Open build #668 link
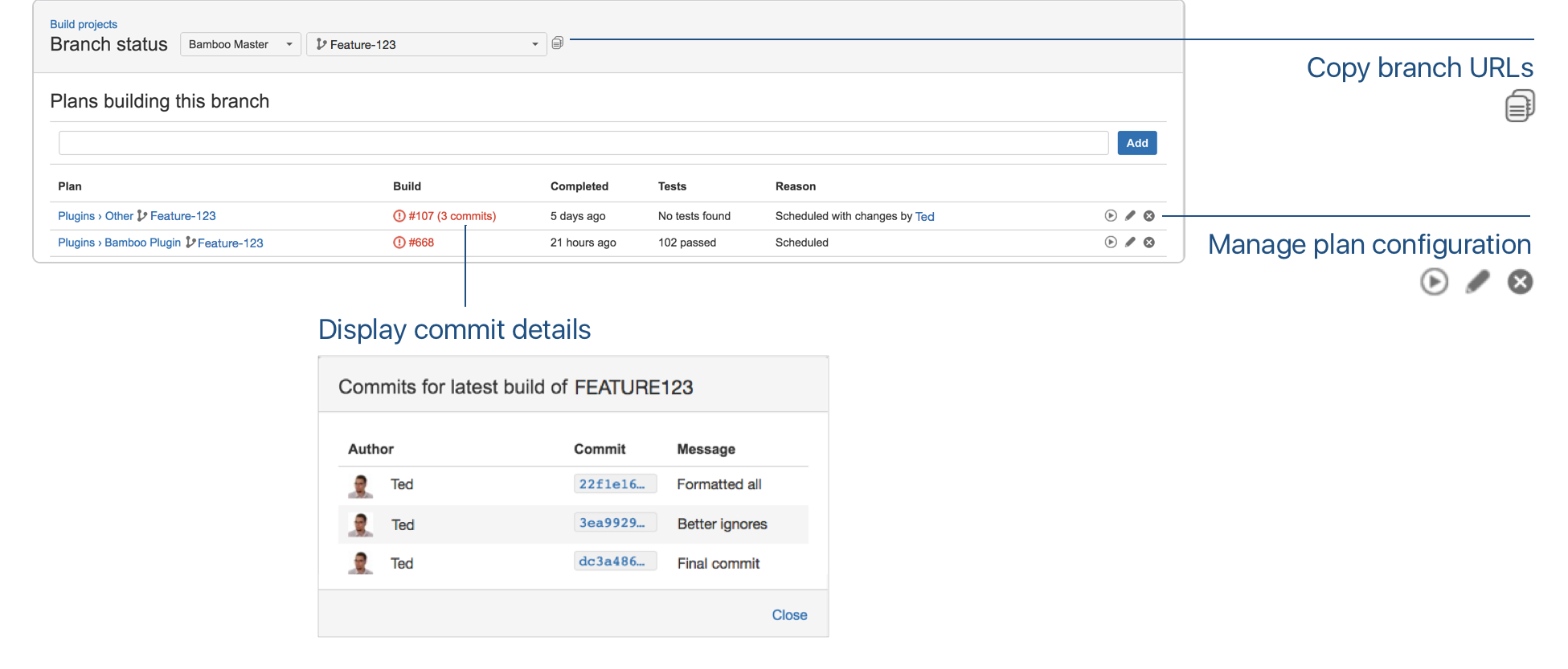This screenshot has width=1568, height=669. (x=421, y=243)
